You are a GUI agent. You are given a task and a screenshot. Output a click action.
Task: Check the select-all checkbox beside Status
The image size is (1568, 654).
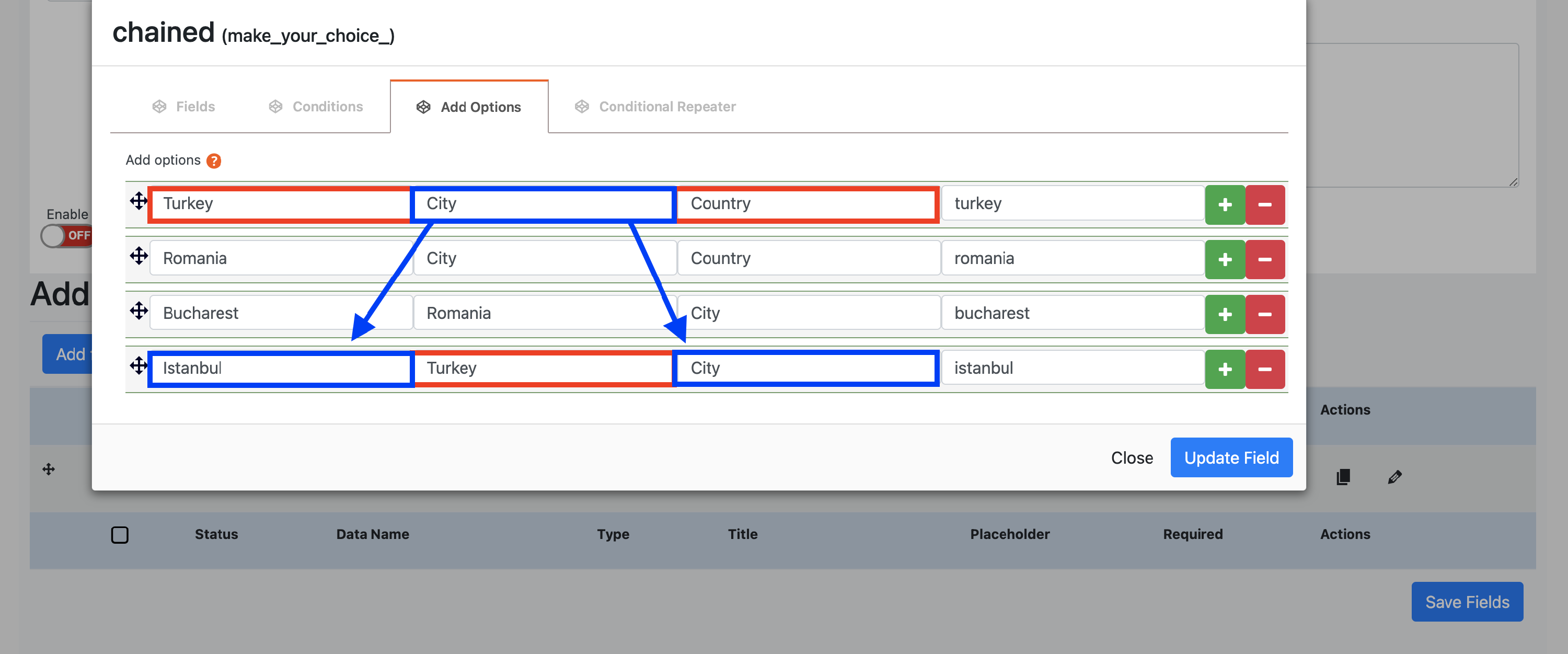pyautogui.click(x=120, y=535)
